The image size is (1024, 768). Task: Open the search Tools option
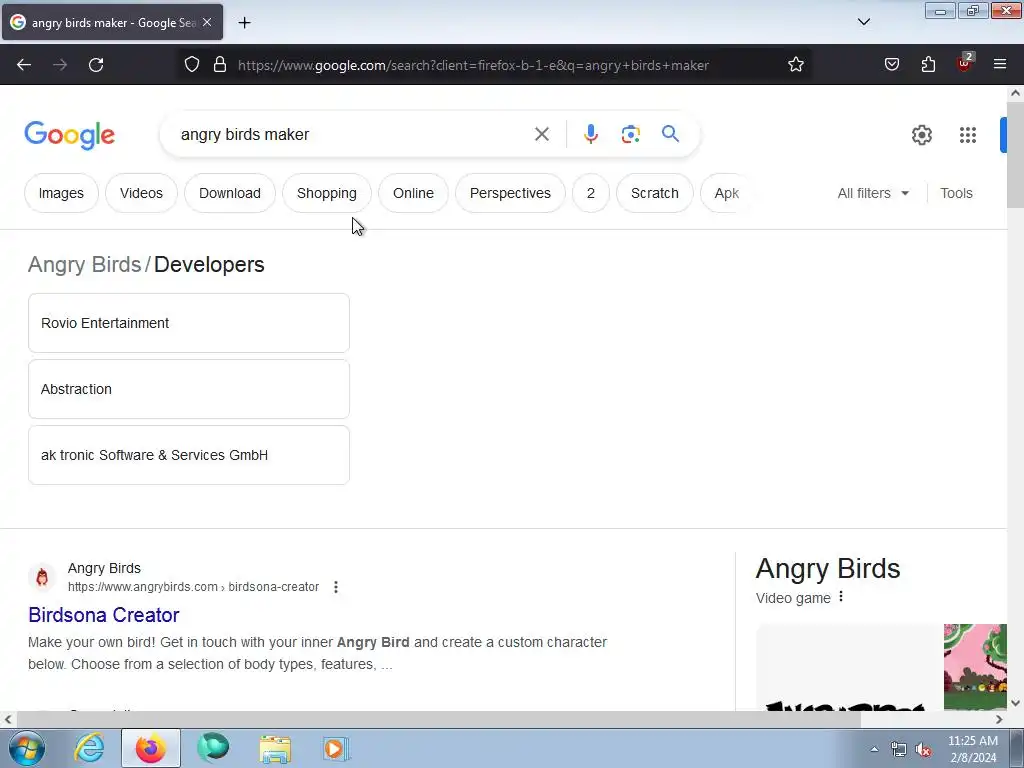pos(956,193)
